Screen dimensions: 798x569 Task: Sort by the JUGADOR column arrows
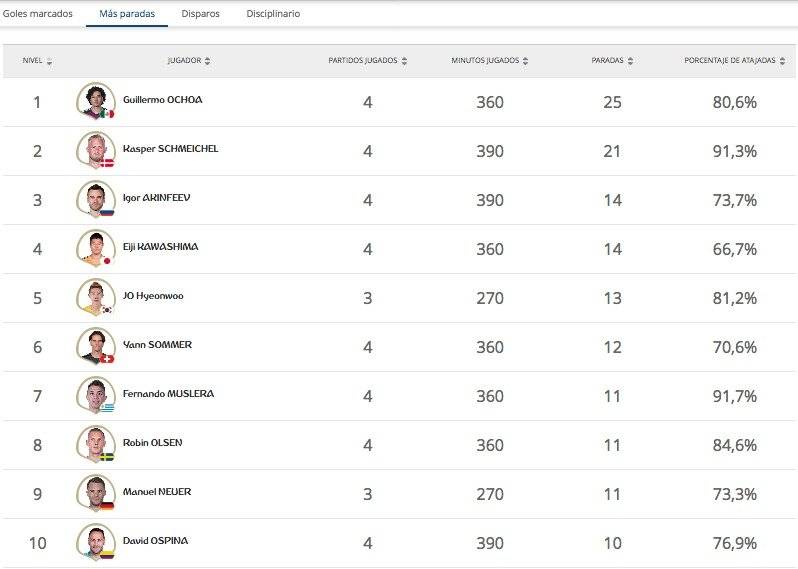tap(207, 61)
